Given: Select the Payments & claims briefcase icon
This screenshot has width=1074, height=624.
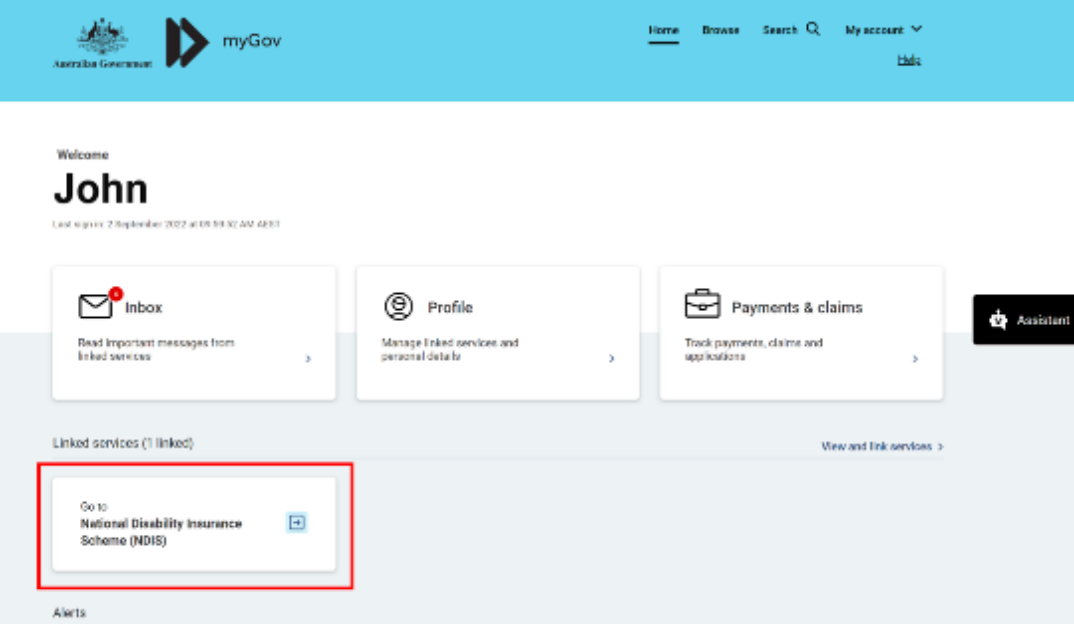Looking at the screenshot, I should [703, 304].
